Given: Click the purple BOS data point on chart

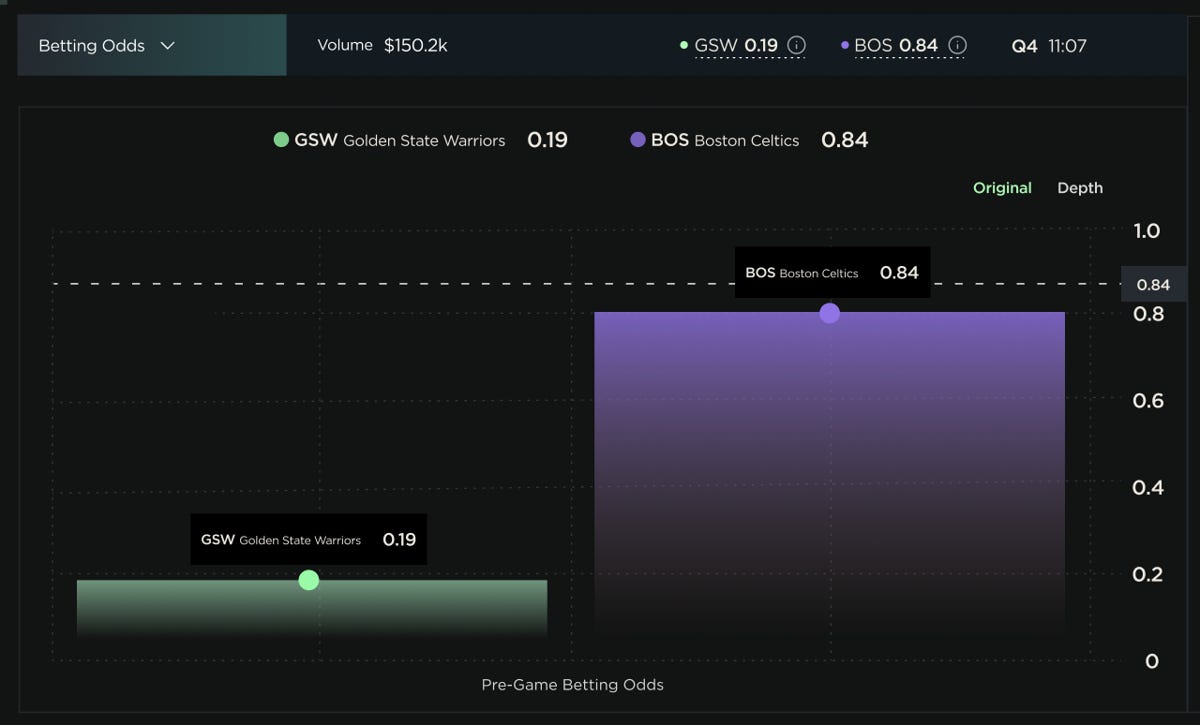Looking at the screenshot, I should click(829, 313).
